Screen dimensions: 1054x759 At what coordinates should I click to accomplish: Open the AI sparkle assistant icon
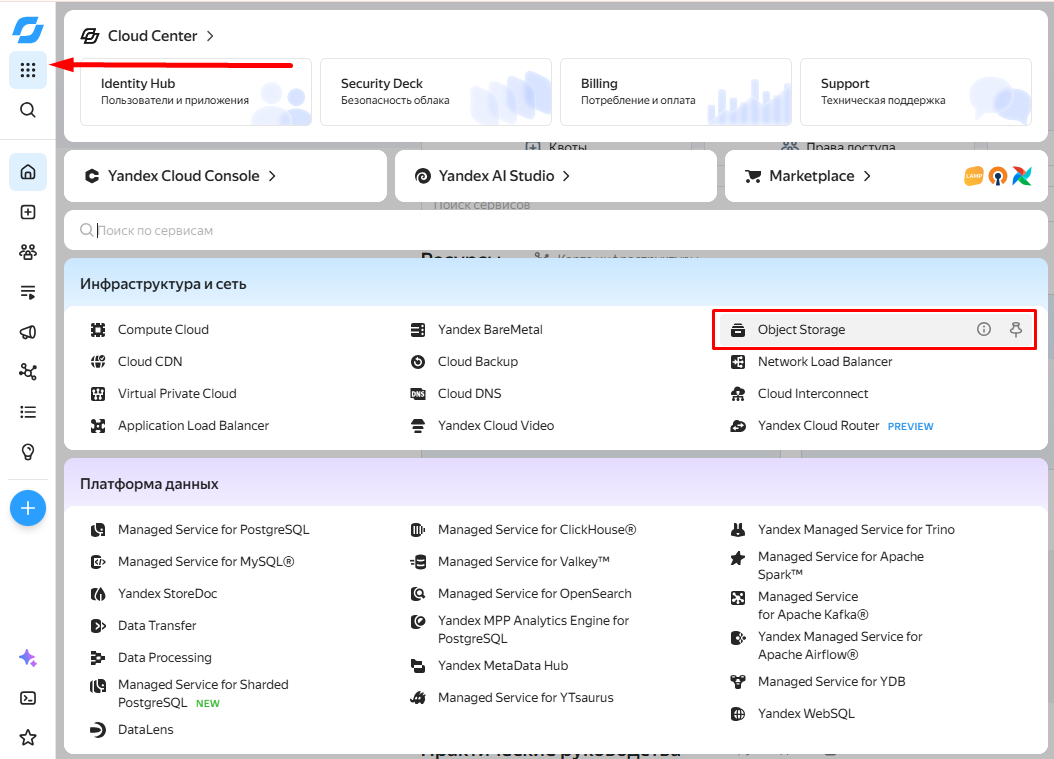coord(28,658)
